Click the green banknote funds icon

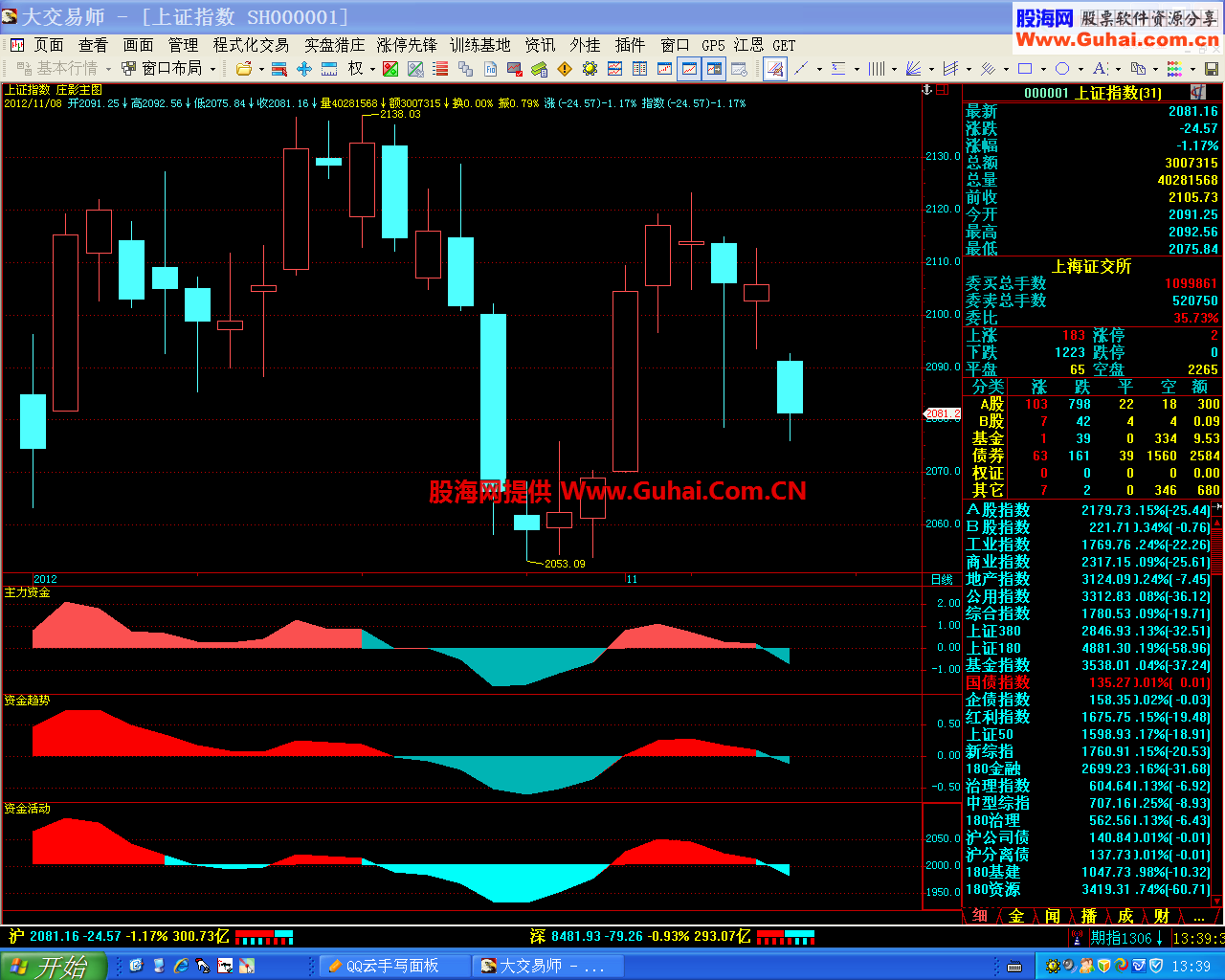pyautogui.click(x=540, y=69)
